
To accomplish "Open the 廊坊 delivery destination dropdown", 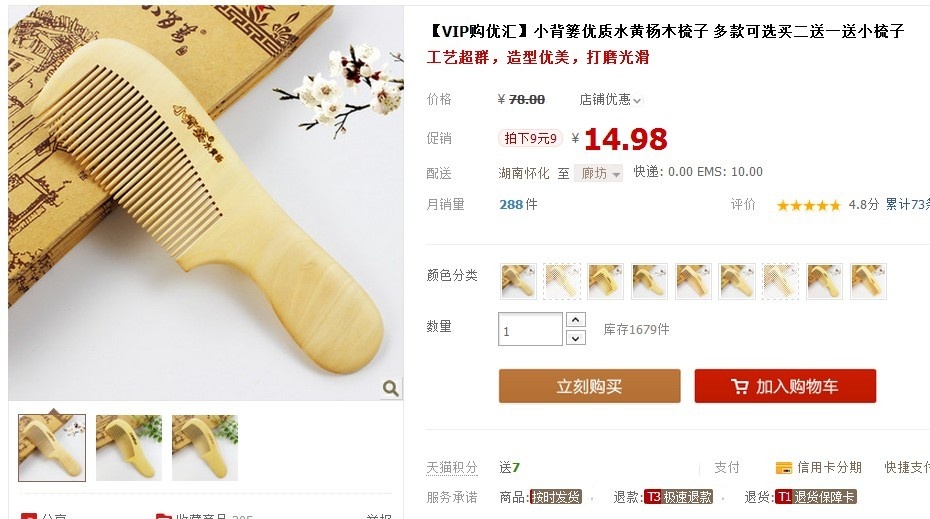I will (598, 173).
